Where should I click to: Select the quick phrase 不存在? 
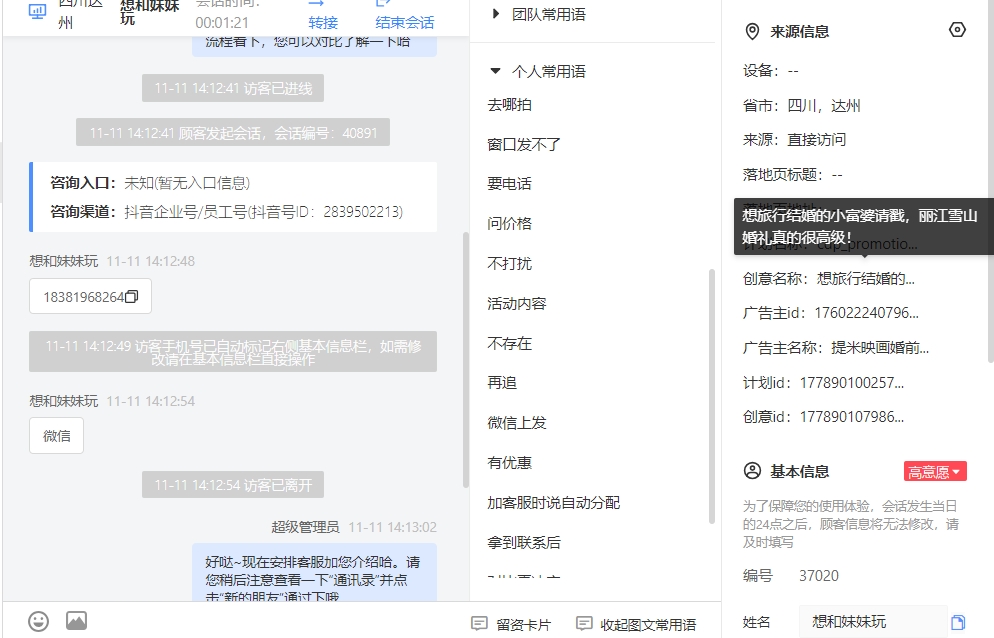(x=509, y=344)
